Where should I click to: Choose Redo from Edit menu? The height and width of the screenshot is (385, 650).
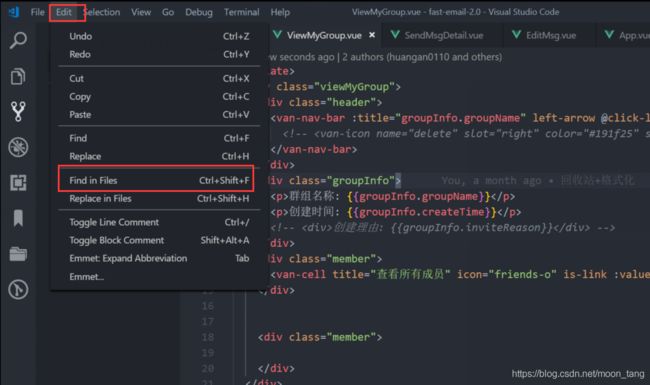(159, 54)
